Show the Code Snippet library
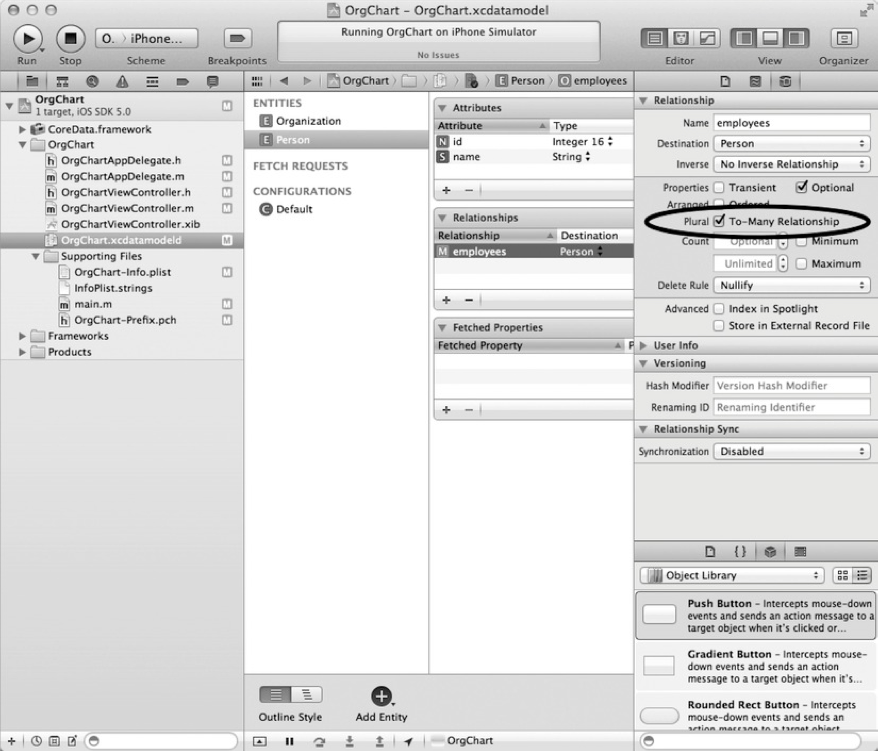 (741, 552)
